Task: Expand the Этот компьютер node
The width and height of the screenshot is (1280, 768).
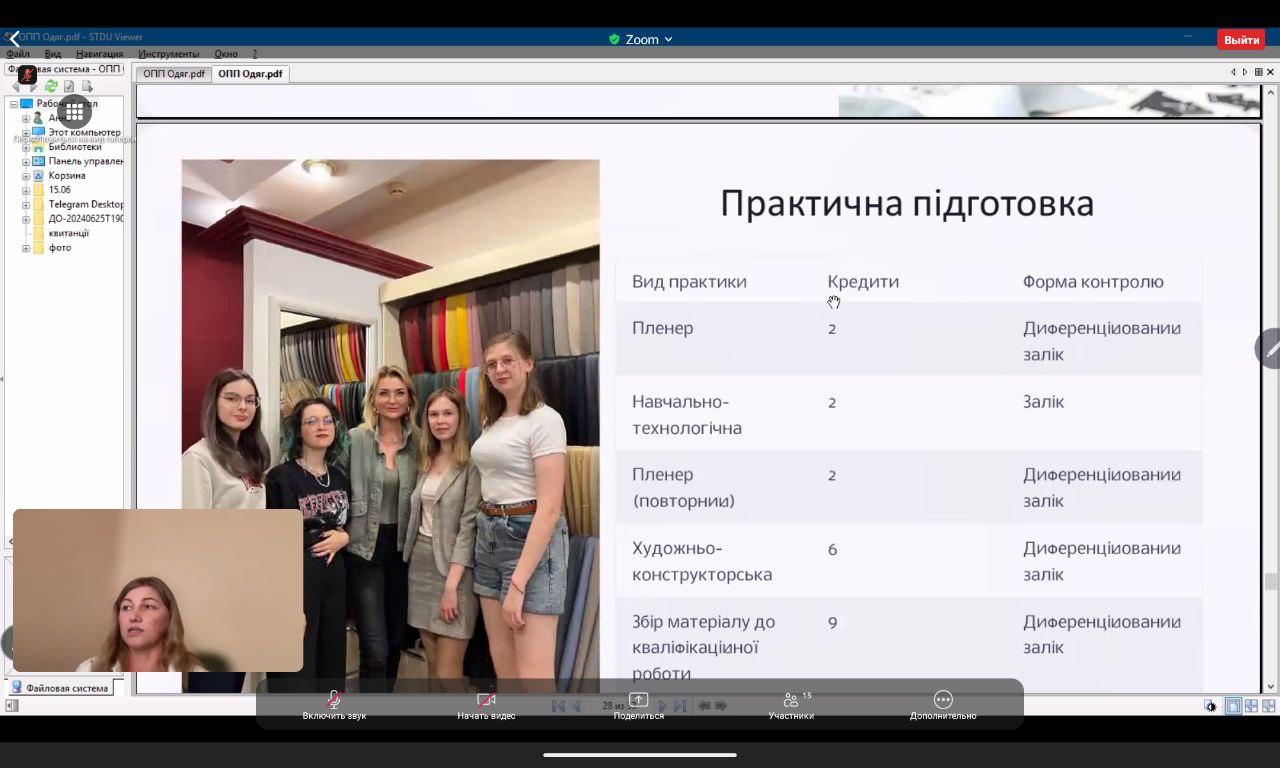Action: 26,132
